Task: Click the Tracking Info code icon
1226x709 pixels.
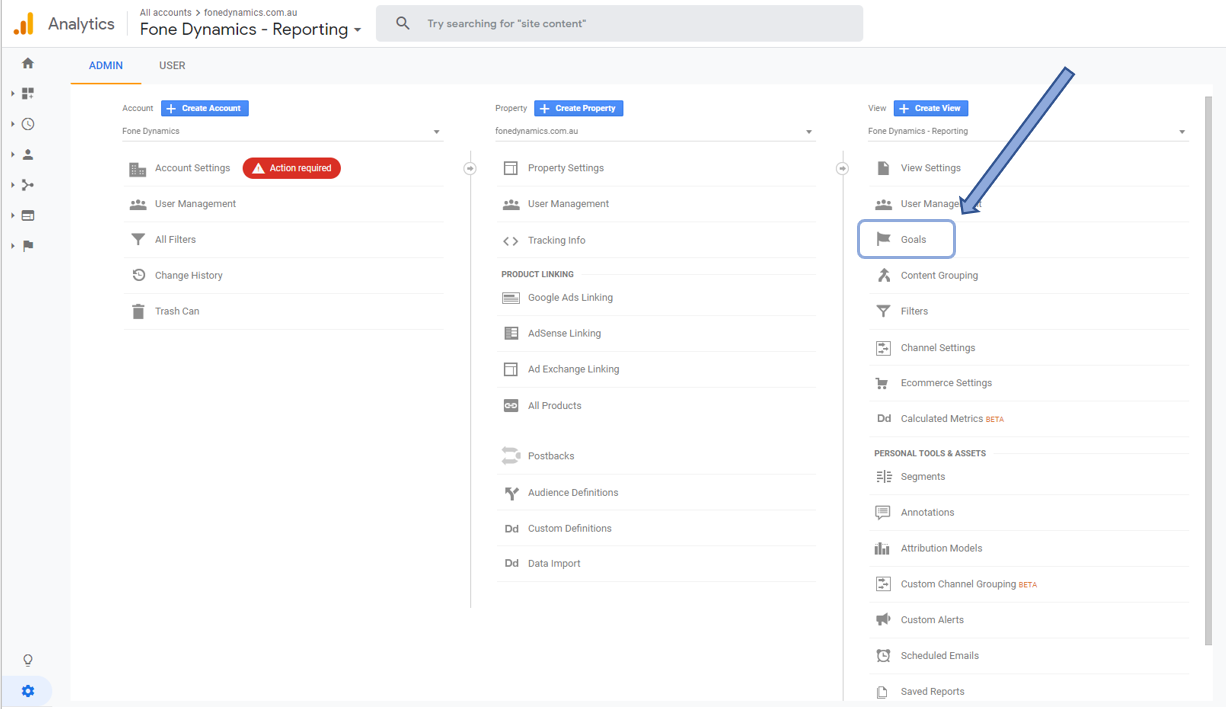Action: [511, 241]
